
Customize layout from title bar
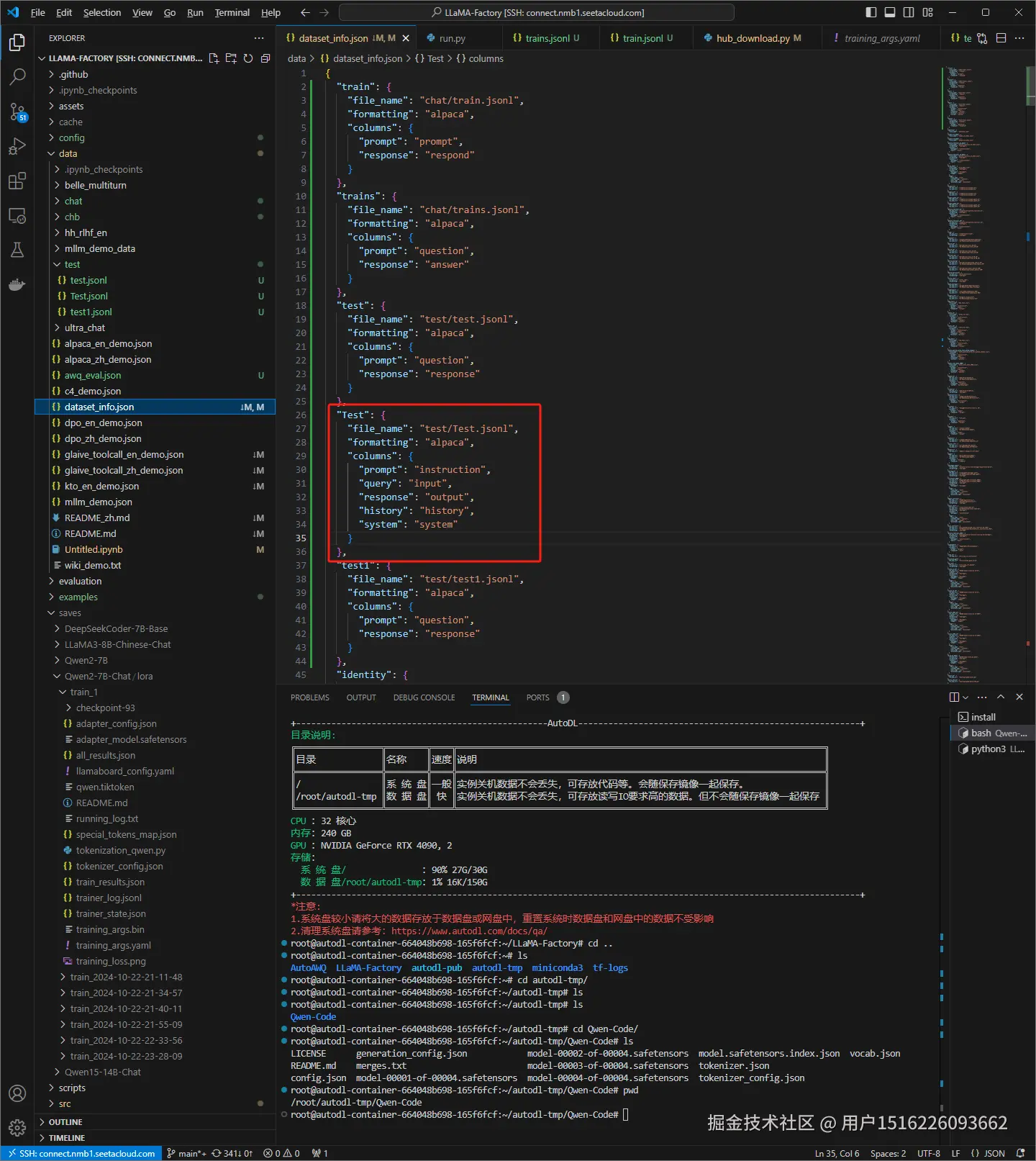[927, 12]
